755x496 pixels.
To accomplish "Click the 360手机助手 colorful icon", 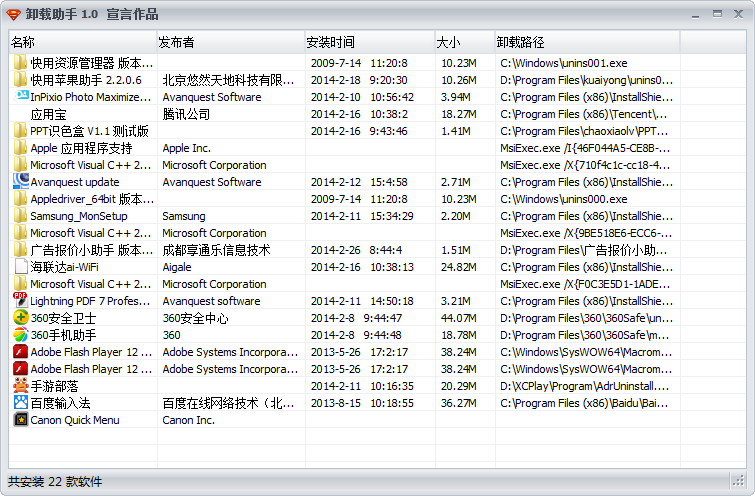I will pos(20,335).
